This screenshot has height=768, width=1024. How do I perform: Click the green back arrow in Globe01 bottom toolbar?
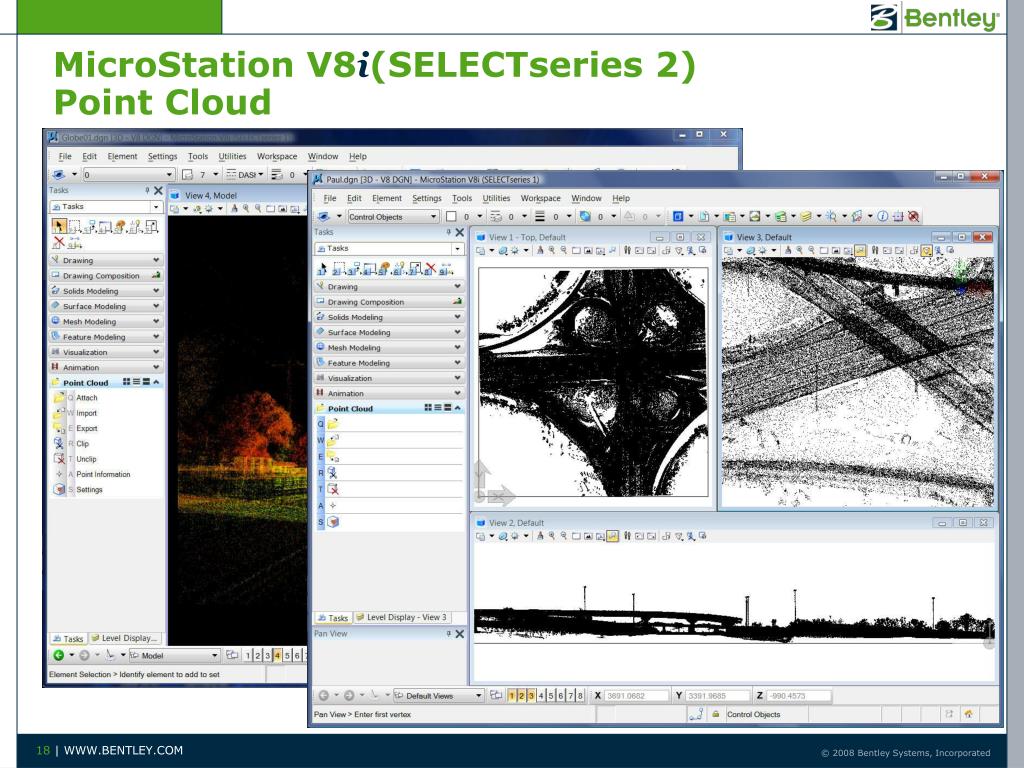(59, 655)
